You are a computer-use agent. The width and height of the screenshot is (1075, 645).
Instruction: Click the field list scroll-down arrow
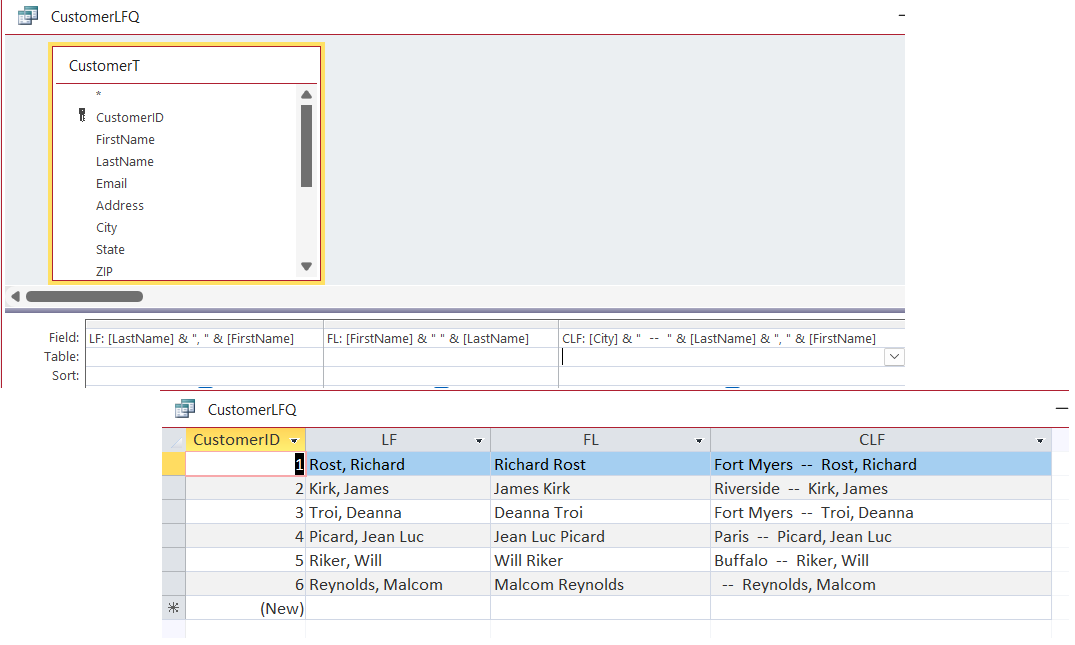tap(306, 265)
